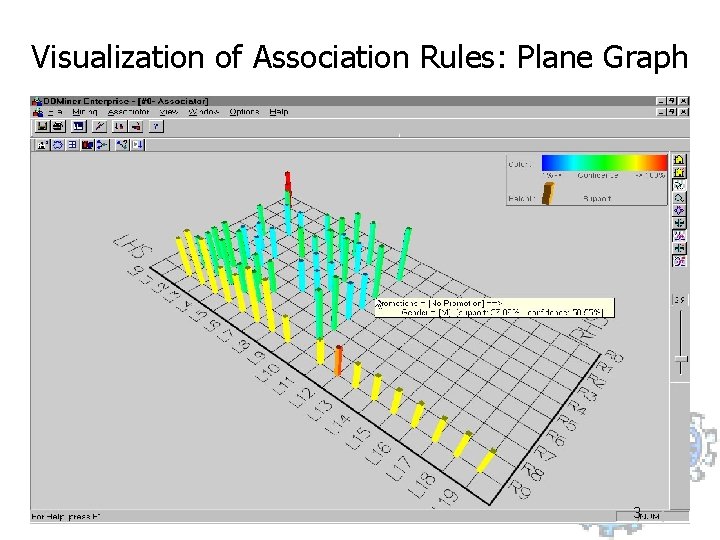Viewport: 720px width, 540px height.
Task: Click the bottom pink scribble icon on right
Action: tap(679, 261)
